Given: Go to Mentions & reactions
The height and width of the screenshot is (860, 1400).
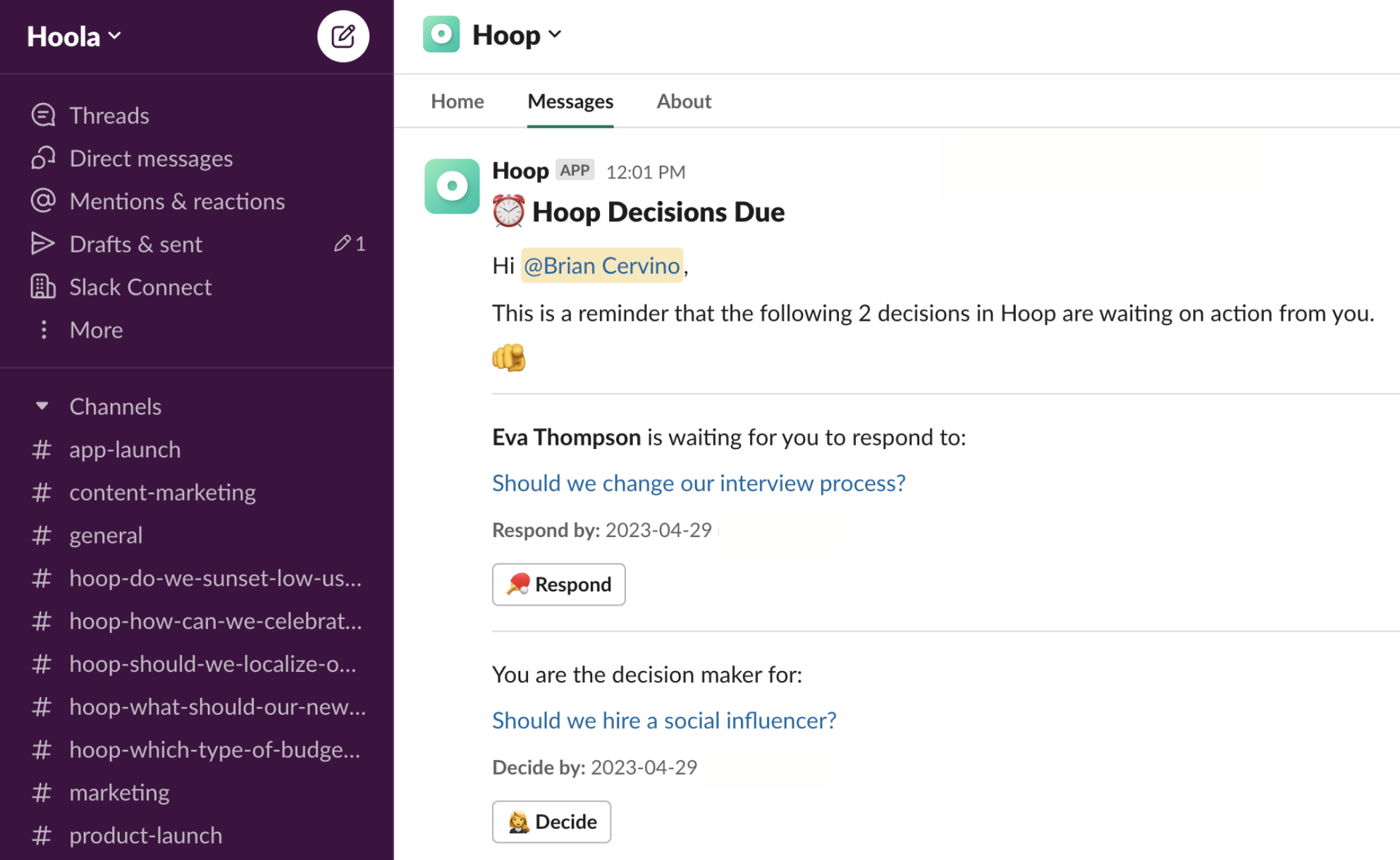Looking at the screenshot, I should (176, 201).
